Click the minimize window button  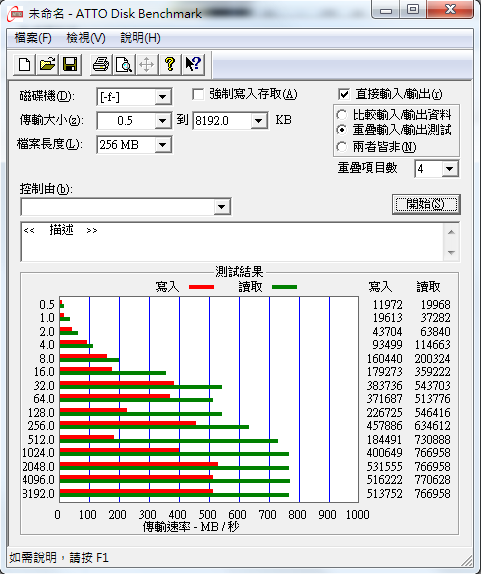click(x=386, y=10)
